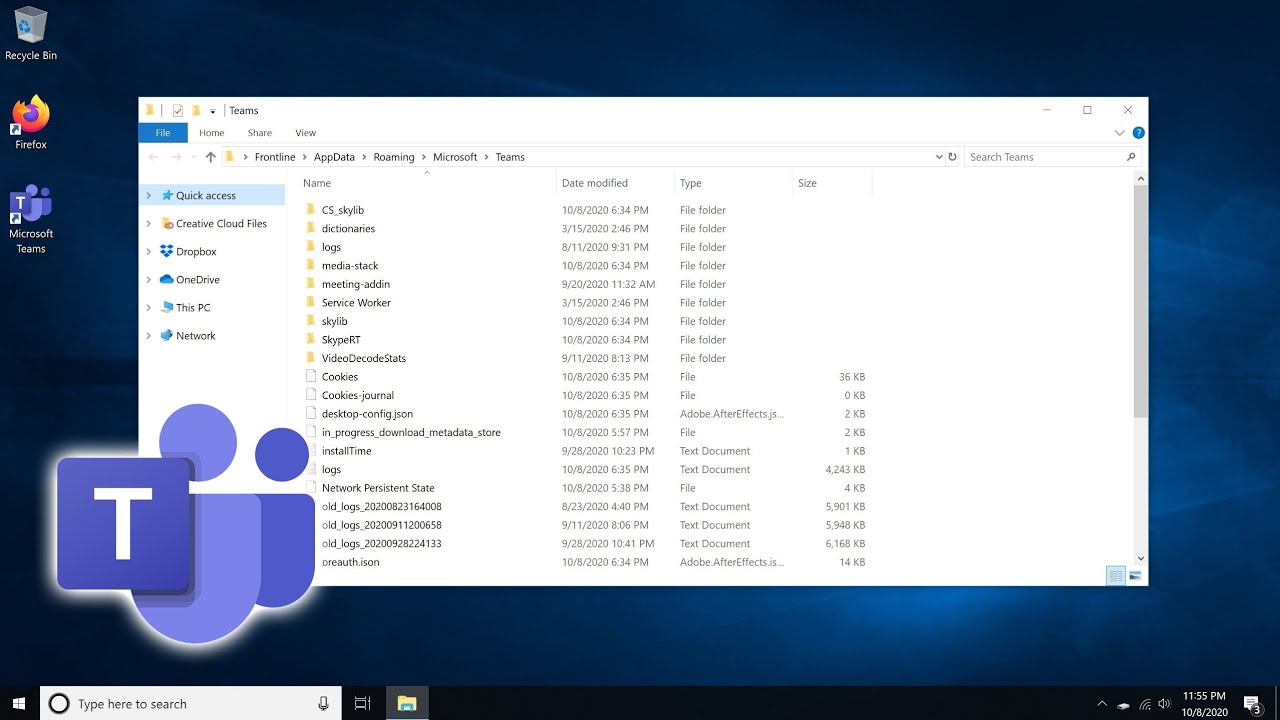The height and width of the screenshot is (720, 1280).
Task: Click the taskbar microphone icon
Action: (x=323, y=704)
